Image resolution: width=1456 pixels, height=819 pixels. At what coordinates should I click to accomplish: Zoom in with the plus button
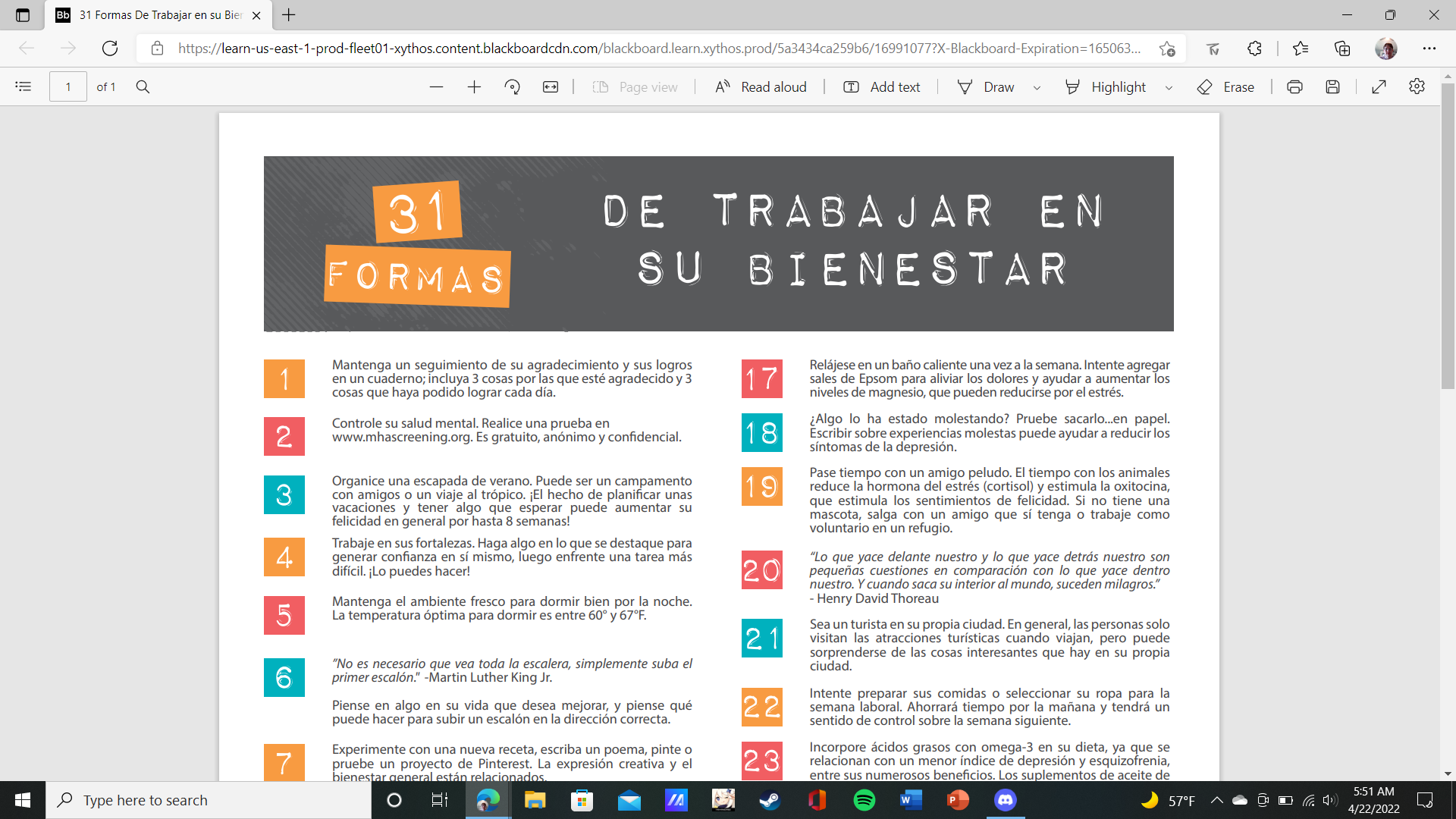pos(474,87)
